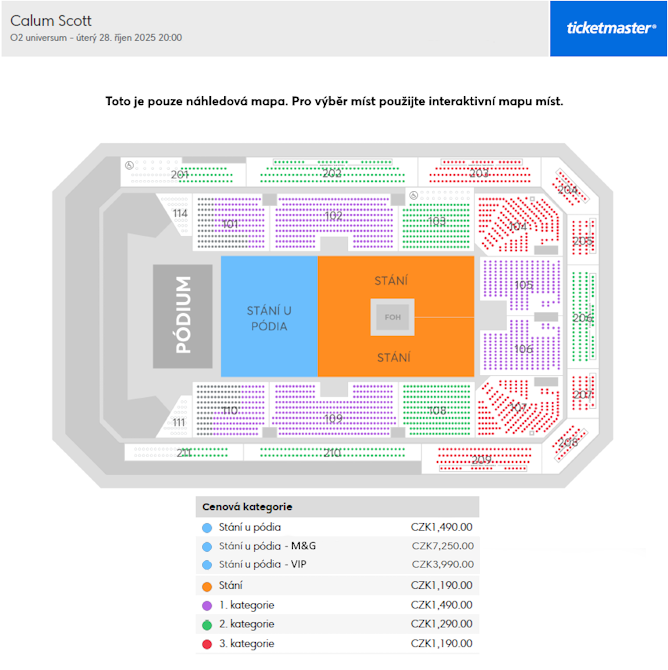Click the red 3. kategorie dot
This screenshot has width=668, height=670.
[207, 644]
